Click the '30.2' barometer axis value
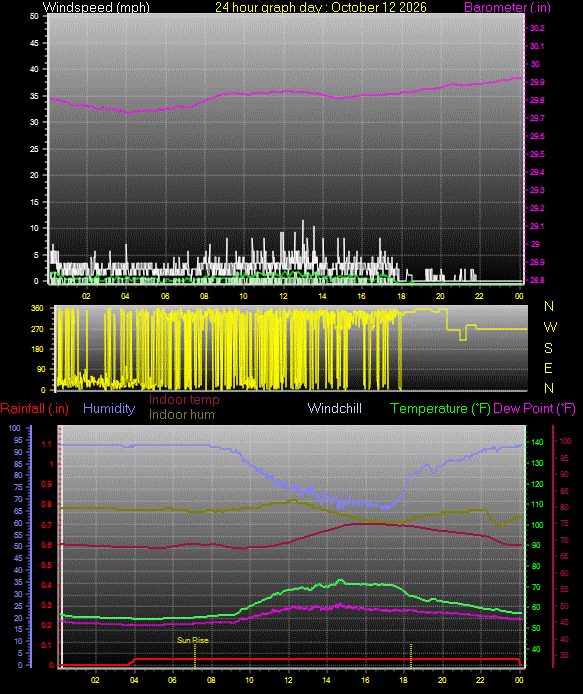Image resolution: width=583 pixels, height=694 pixels. 537,28
